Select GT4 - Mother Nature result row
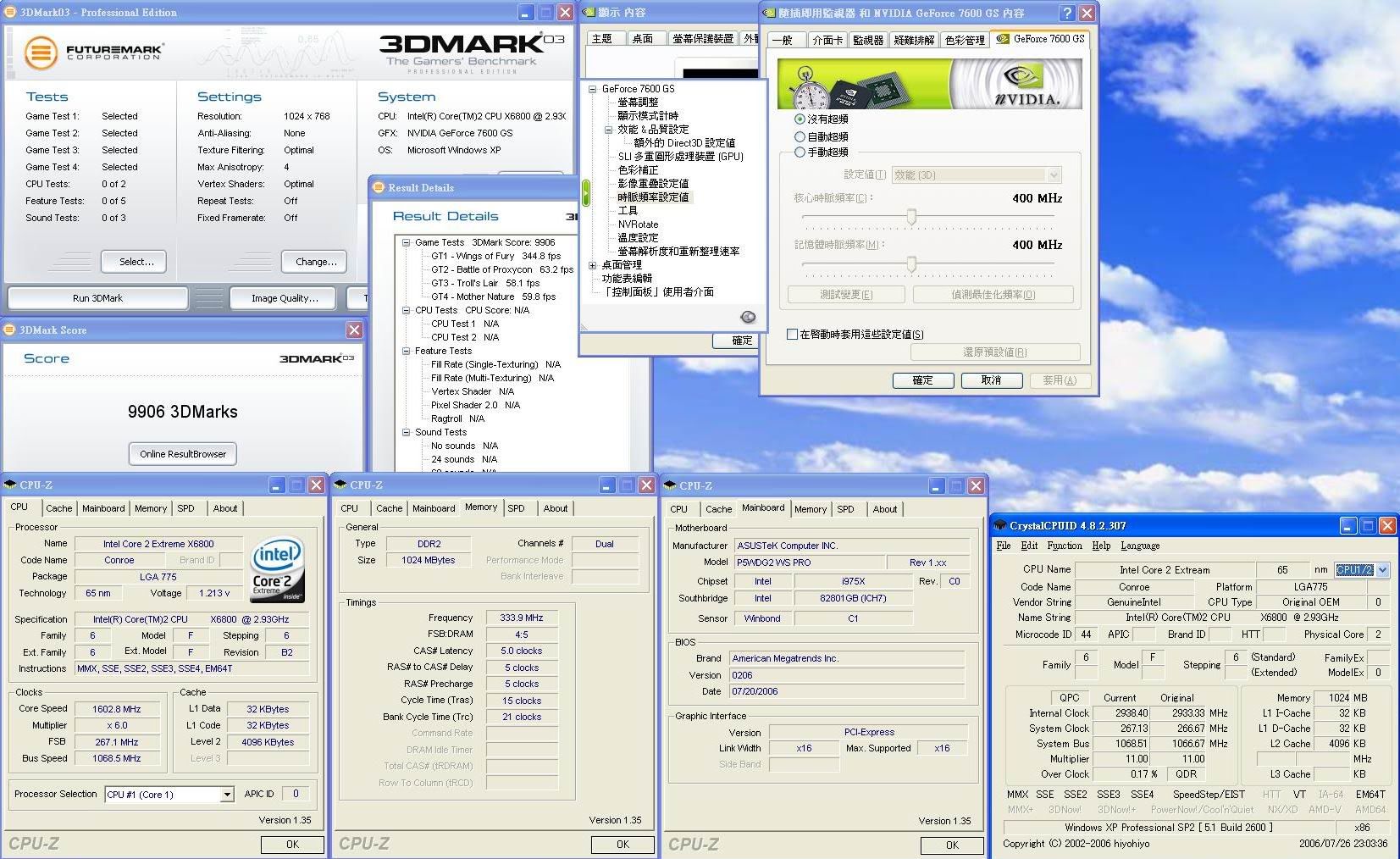Viewport: 1400px width, 859px height. click(x=493, y=296)
